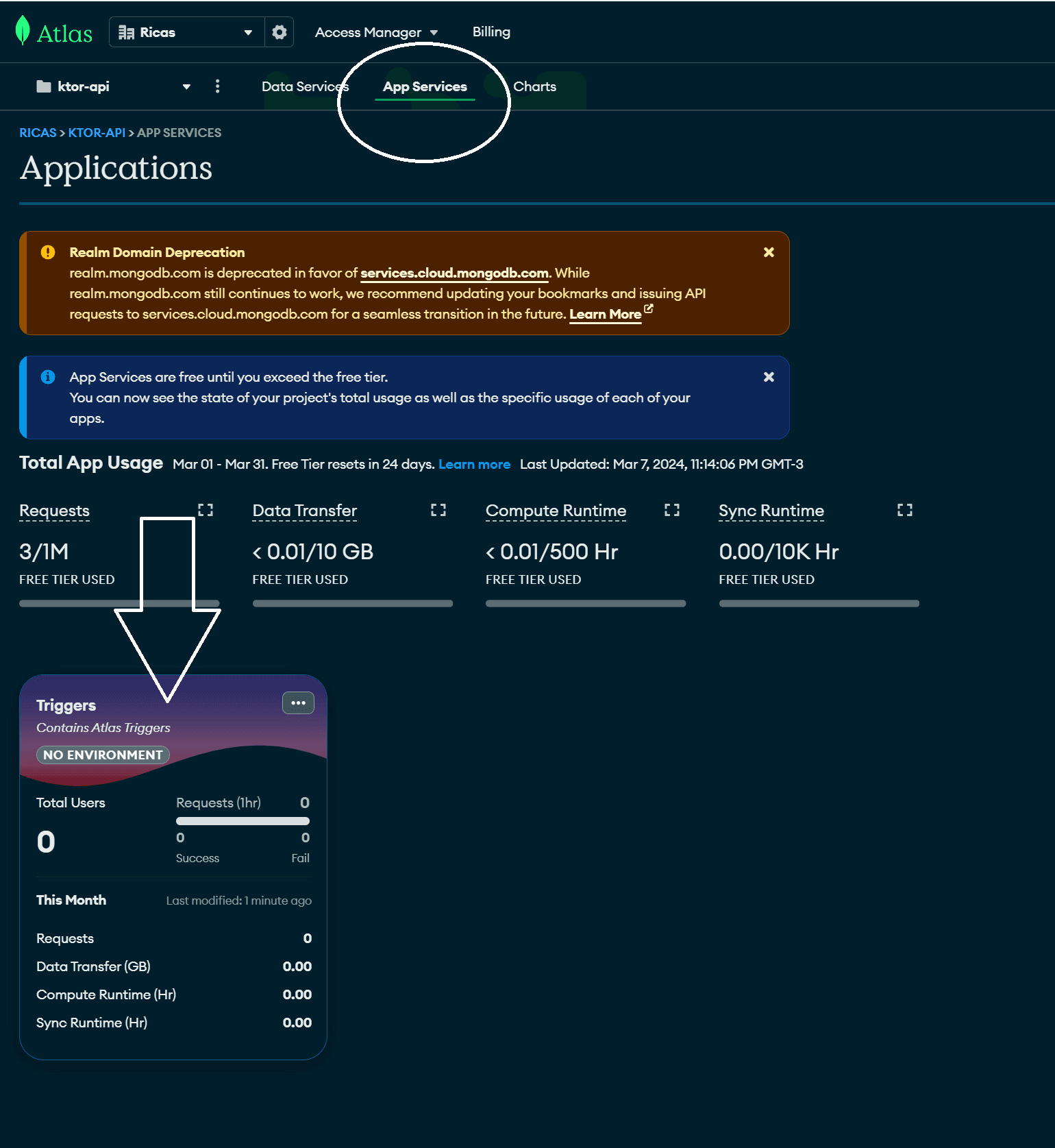Viewport: 1055px width, 1148px height.
Task: Expand the Data Transfer usage chart
Action: [438, 510]
